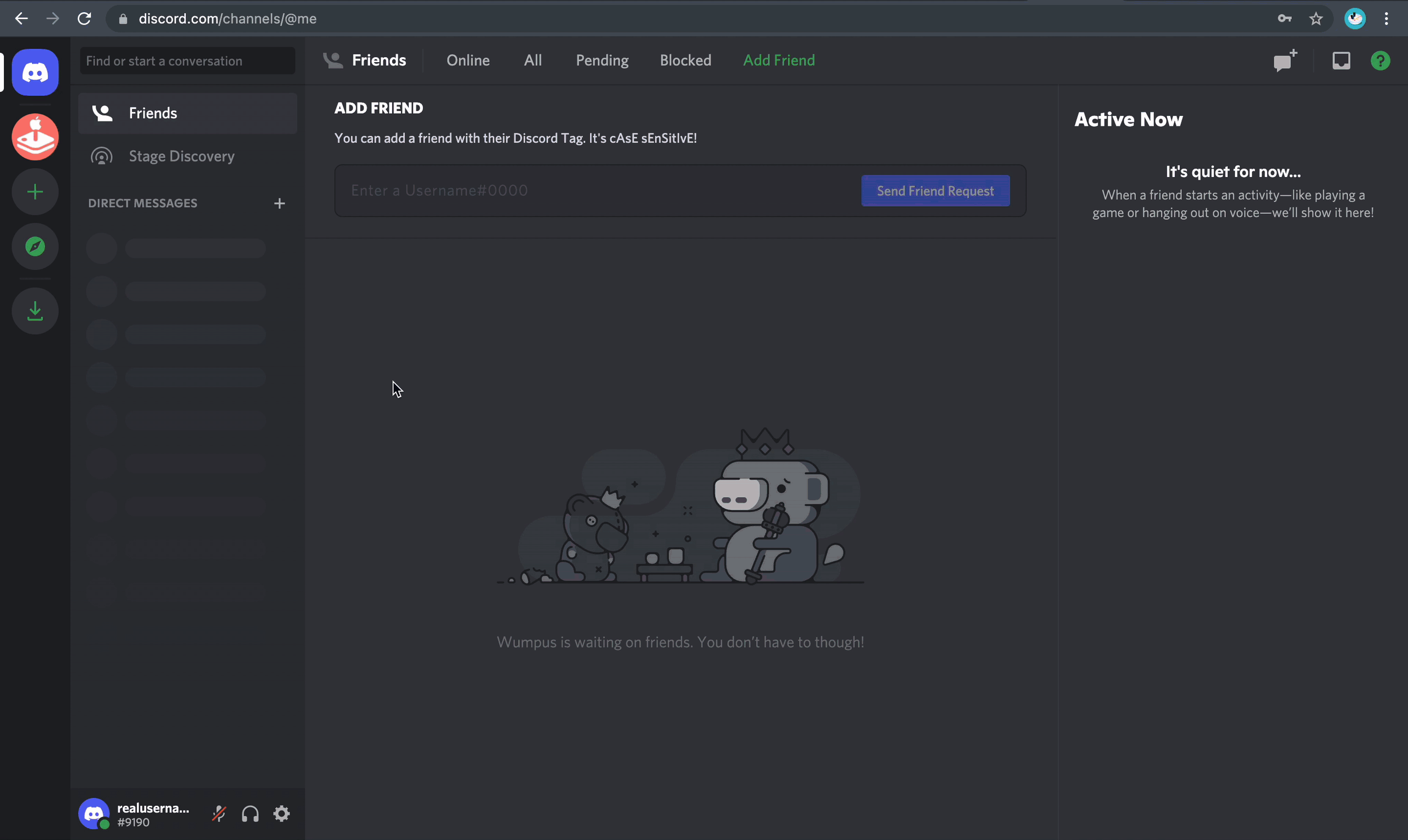Add a server with the plus icon
This screenshot has width=1408, height=840.
point(35,192)
